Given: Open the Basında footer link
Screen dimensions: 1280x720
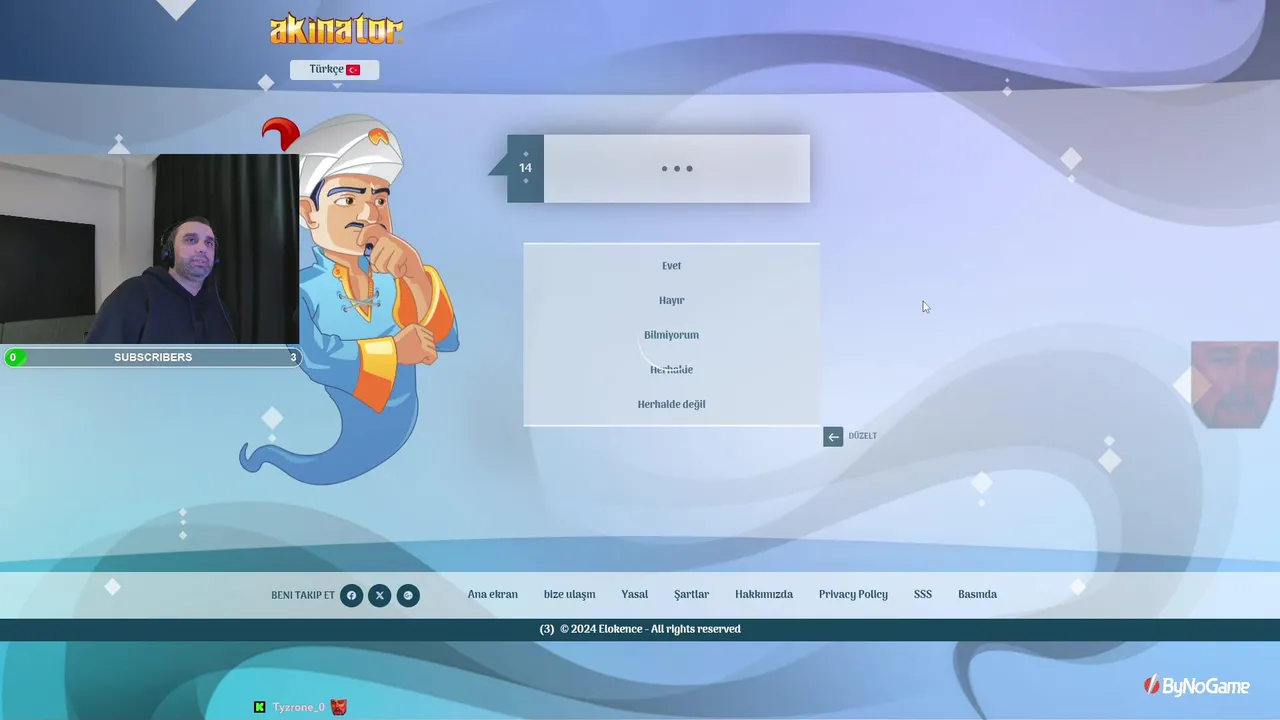Looking at the screenshot, I should pyautogui.click(x=977, y=594).
